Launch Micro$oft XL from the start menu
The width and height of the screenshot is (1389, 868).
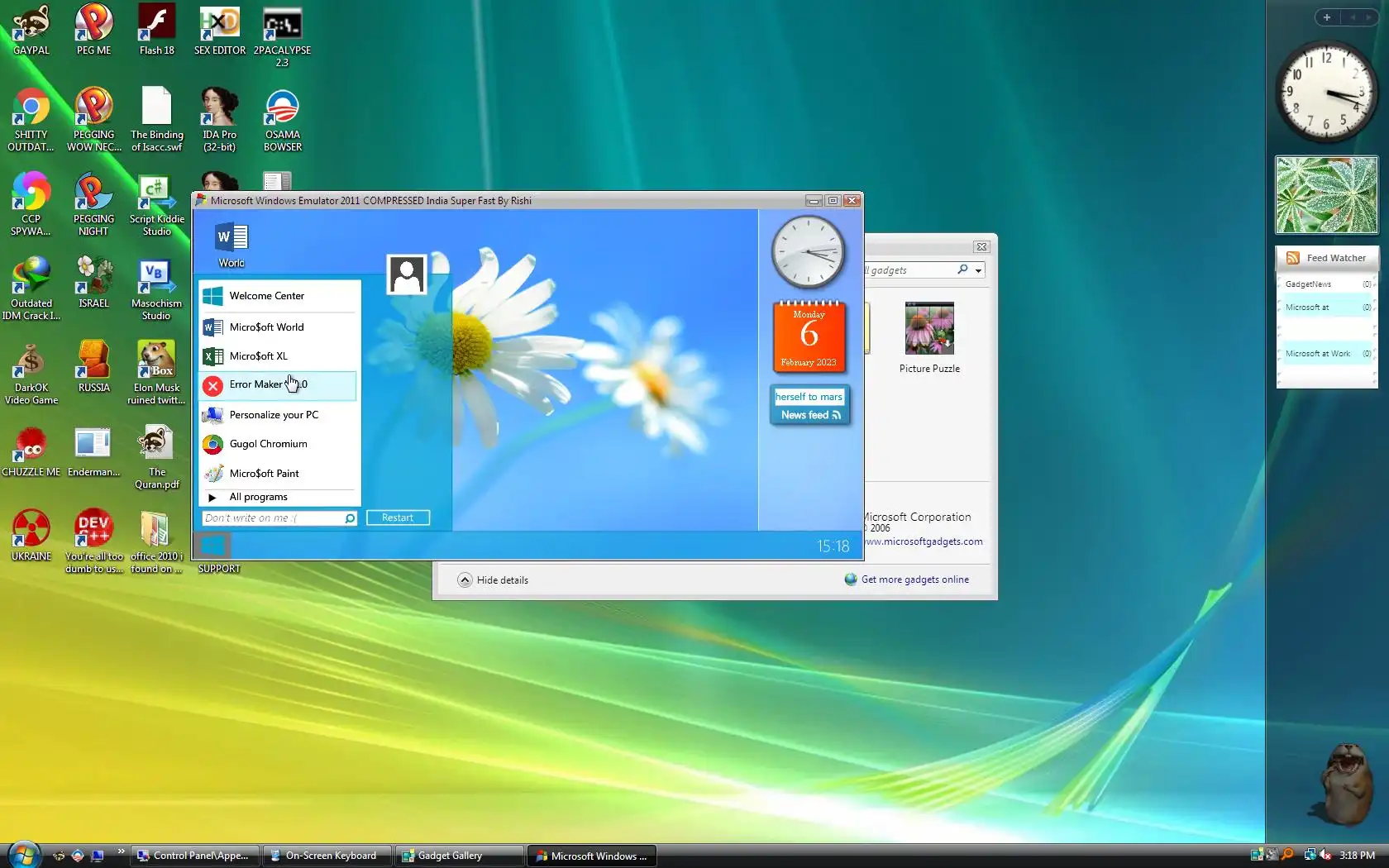click(279, 356)
